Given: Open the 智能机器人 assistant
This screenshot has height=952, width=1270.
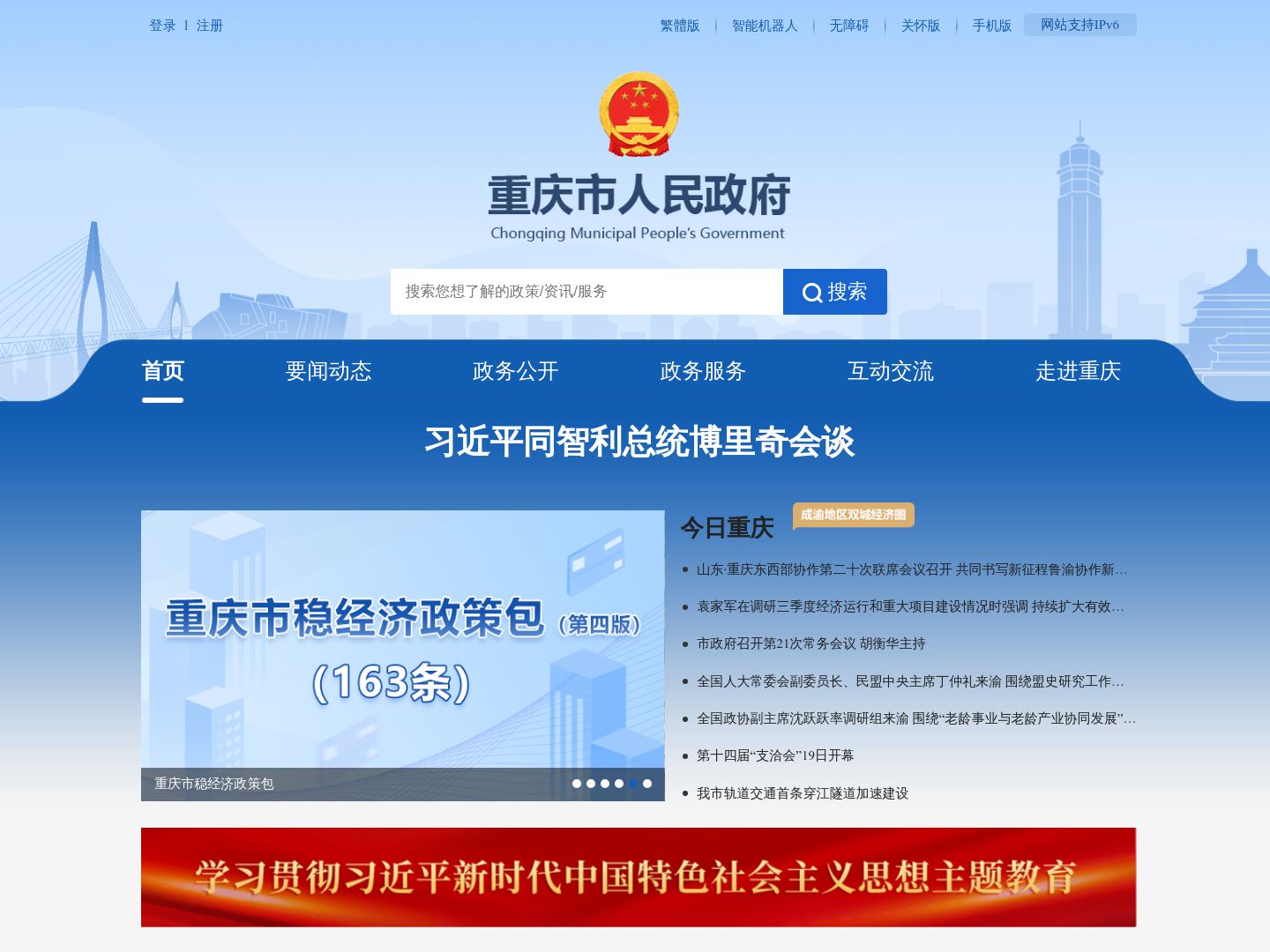Looking at the screenshot, I should 765,26.
